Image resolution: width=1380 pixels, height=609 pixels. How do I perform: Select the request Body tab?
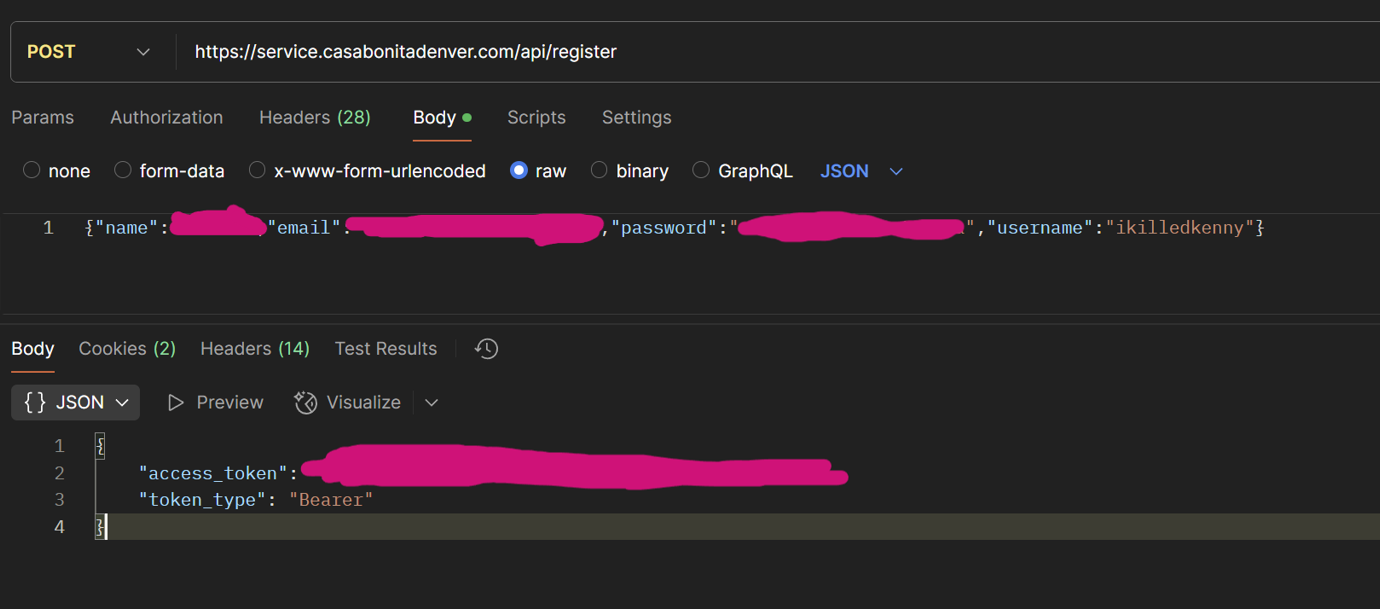pyautogui.click(x=442, y=117)
